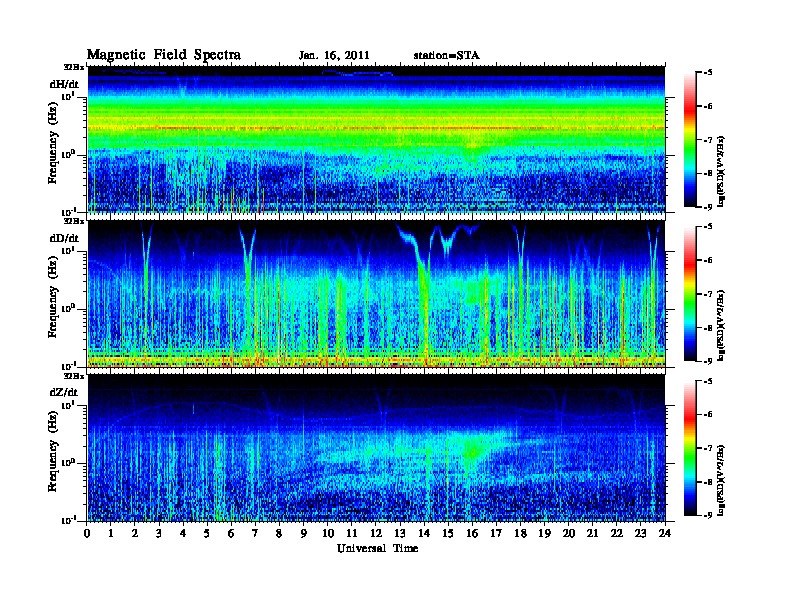Screen dimensions: 792x612
Task: Click the dD/dt color scale bar
Action: tap(690, 294)
